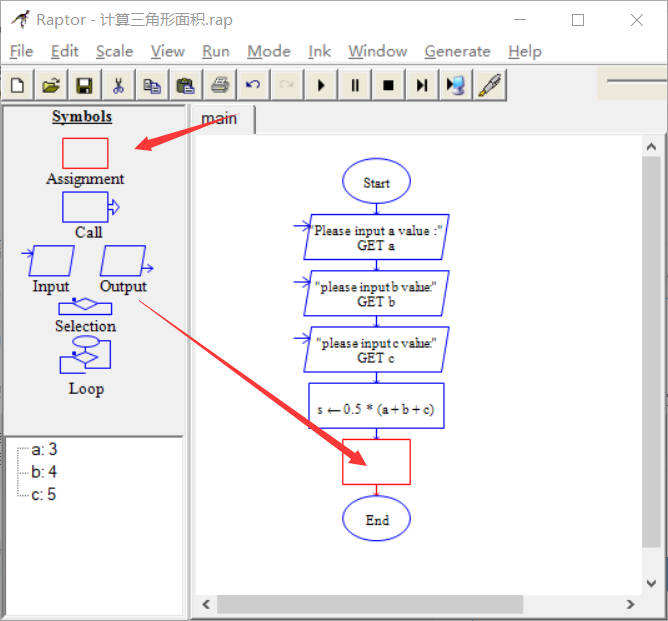668x621 pixels.
Task: Click the horizontal scrollbar right arrow
Action: point(631,604)
